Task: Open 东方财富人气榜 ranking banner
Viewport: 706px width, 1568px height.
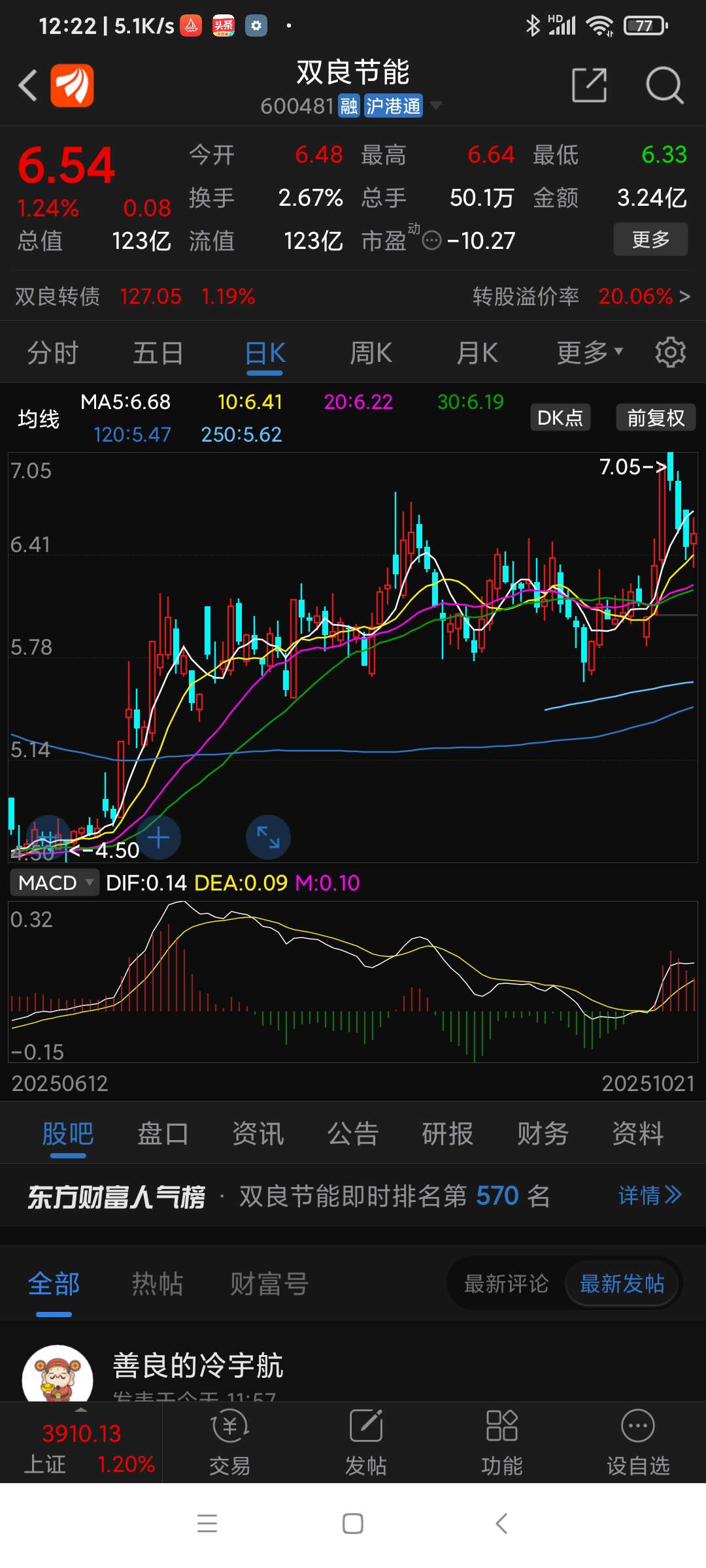Action: (353, 1196)
